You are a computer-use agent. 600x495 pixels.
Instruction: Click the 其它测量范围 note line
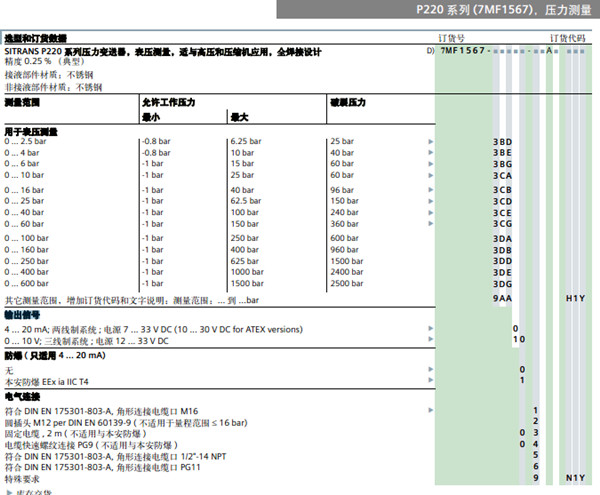(x=132, y=300)
